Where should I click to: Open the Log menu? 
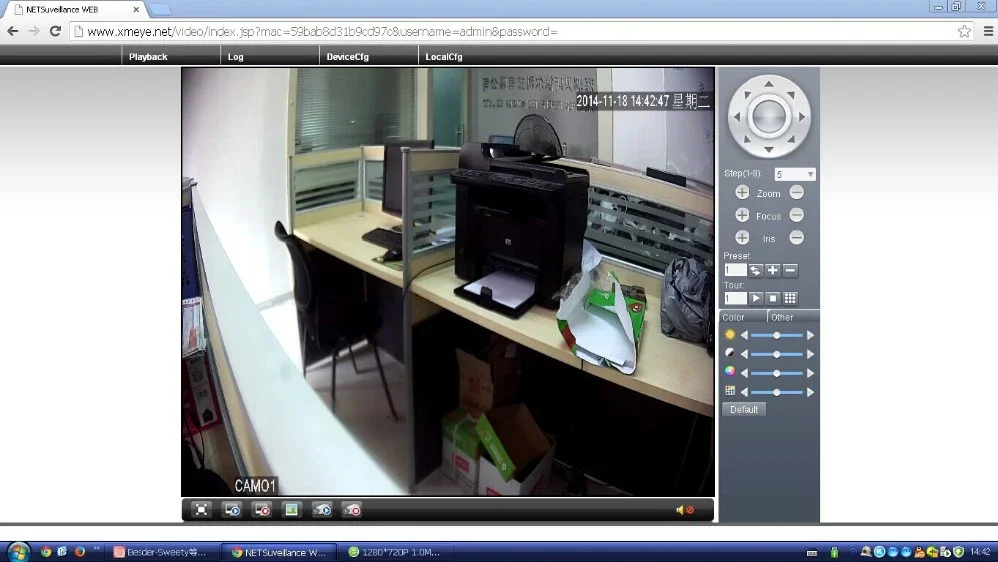[235, 57]
